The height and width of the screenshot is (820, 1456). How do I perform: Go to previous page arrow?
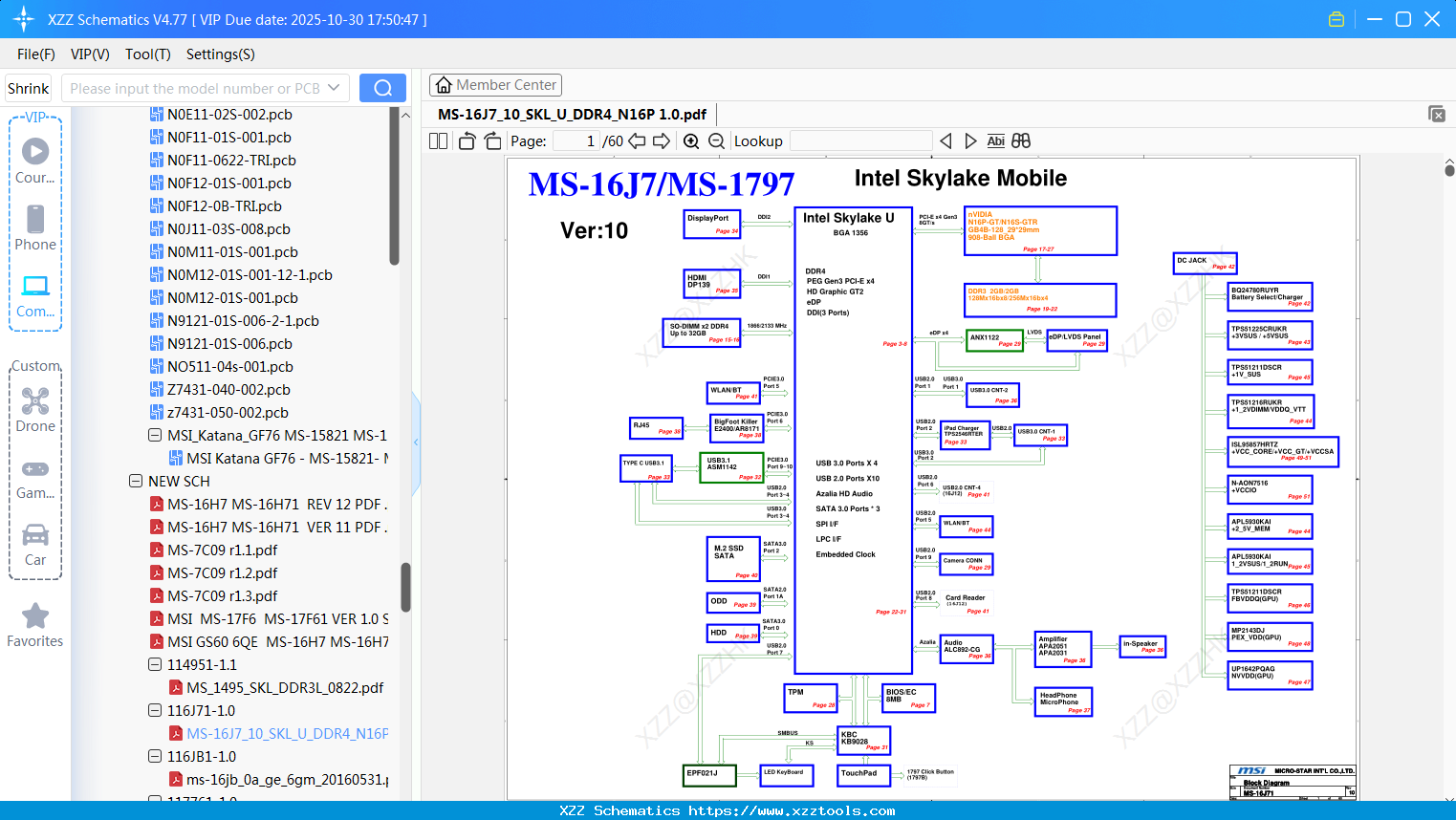coord(637,141)
